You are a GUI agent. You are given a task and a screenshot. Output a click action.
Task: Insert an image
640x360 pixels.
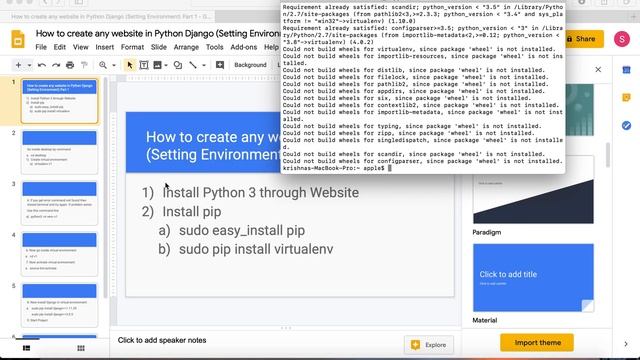[157, 65]
